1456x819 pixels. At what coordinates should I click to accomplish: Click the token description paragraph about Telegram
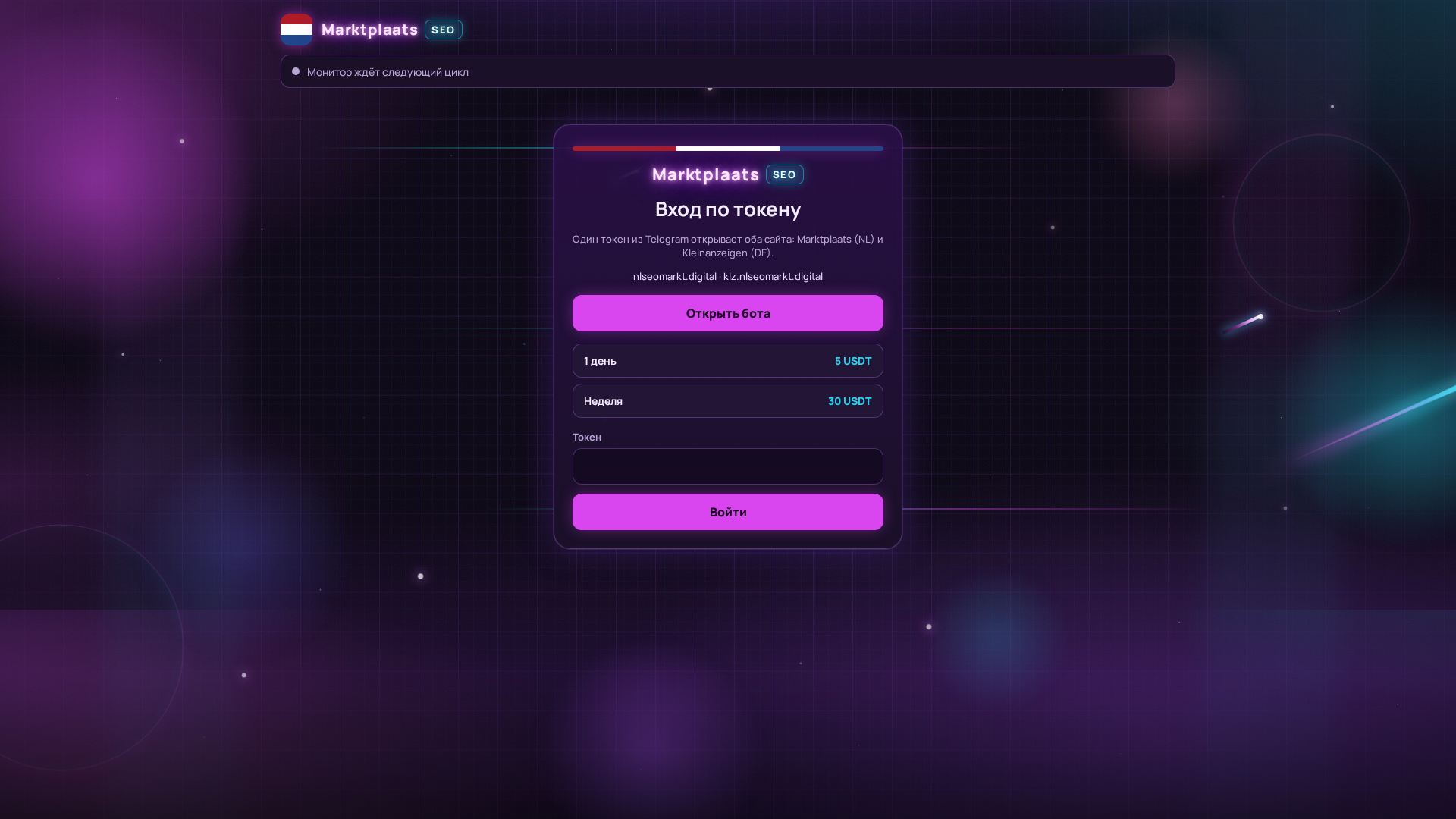coord(728,246)
